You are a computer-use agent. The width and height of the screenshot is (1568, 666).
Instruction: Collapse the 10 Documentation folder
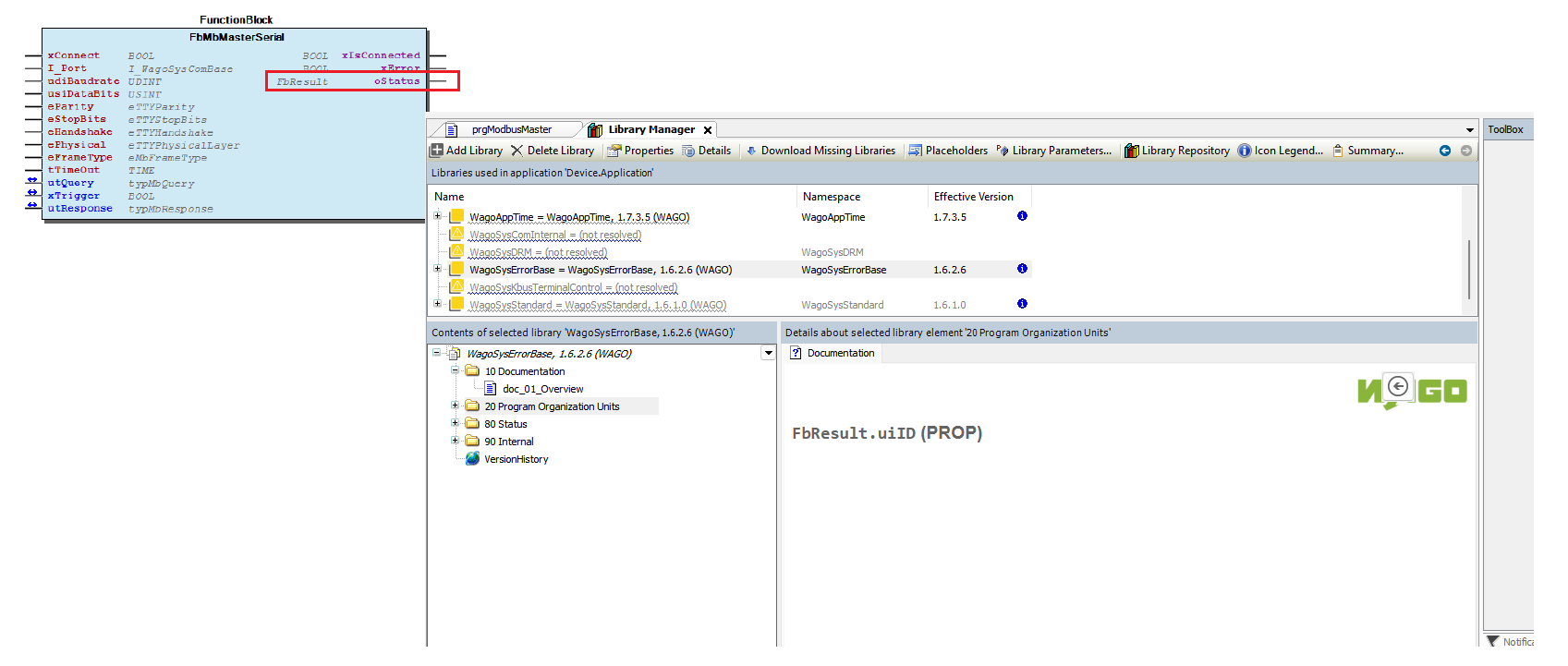tap(455, 370)
